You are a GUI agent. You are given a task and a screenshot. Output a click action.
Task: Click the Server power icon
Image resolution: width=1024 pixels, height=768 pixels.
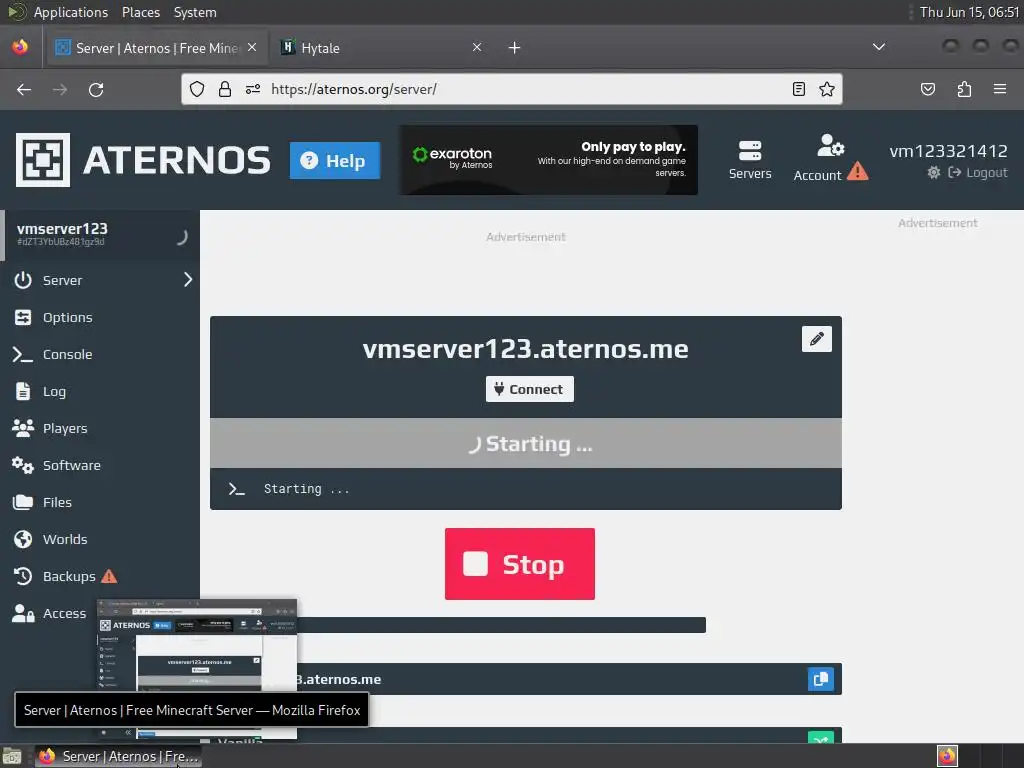(x=23, y=280)
